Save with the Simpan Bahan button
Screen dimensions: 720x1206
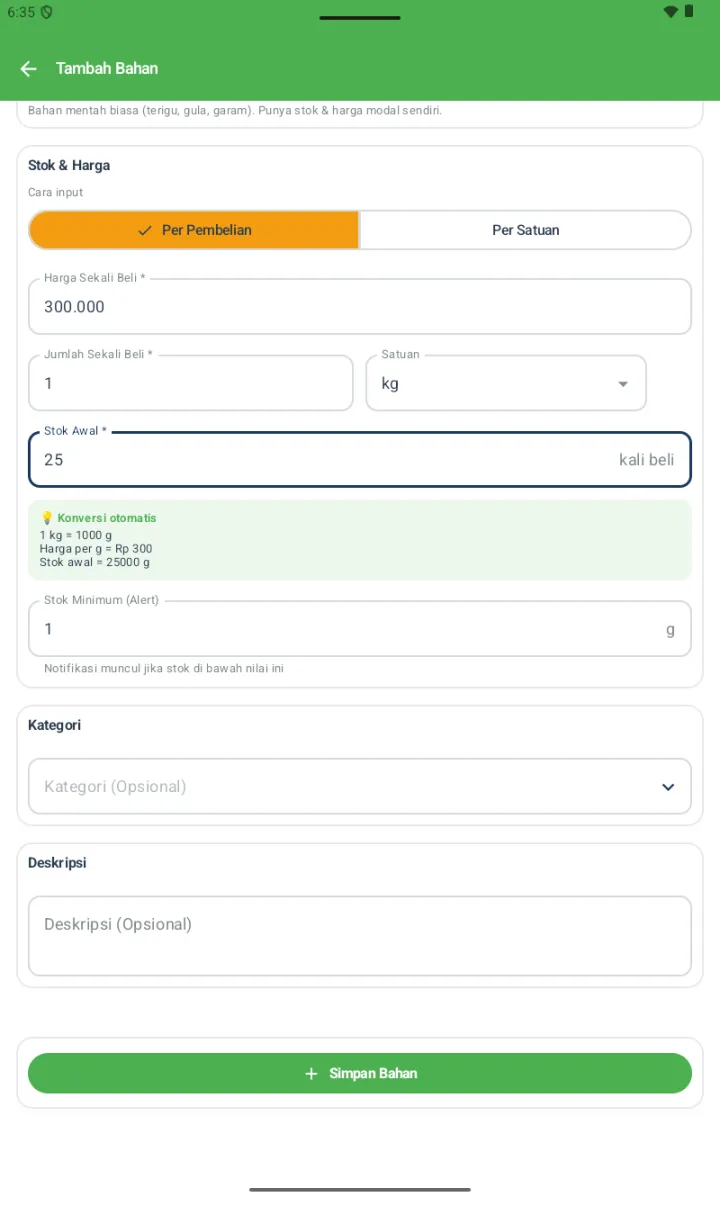coord(360,1073)
